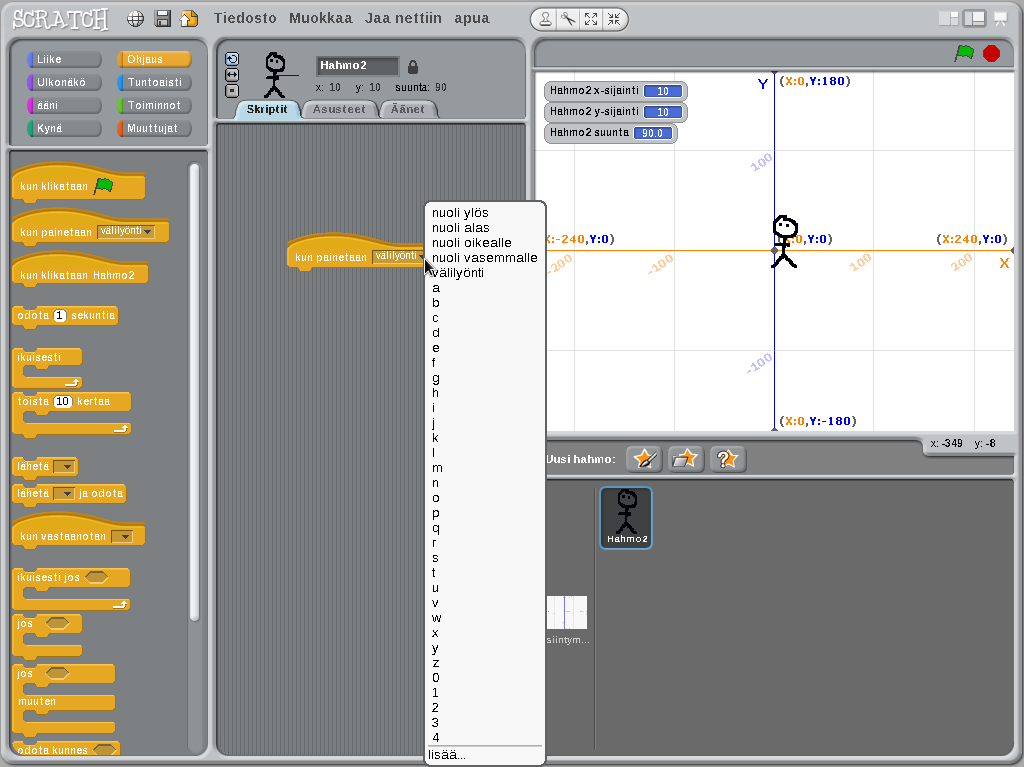Save project with the floppy disk icon
The image size is (1024, 767).
point(163,18)
